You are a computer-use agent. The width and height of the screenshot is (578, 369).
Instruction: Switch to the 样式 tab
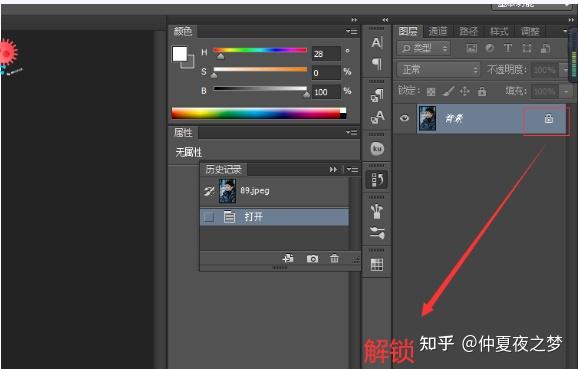499,31
